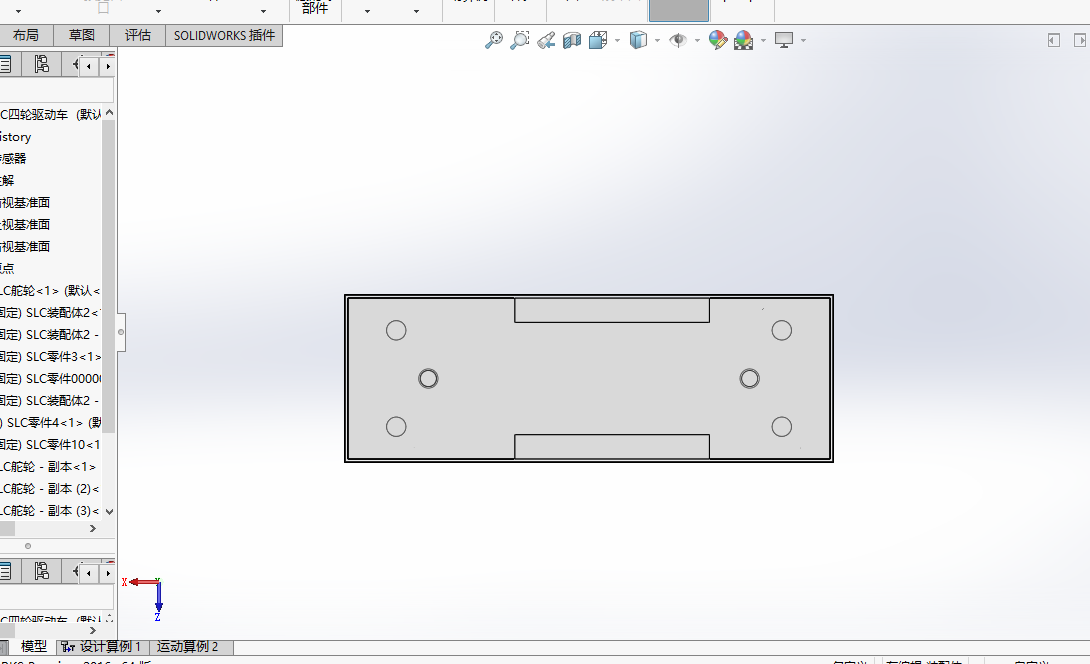The image size is (1090, 664).
Task: Shift upper panel tabs right with arrow
Action: [x=107, y=66]
